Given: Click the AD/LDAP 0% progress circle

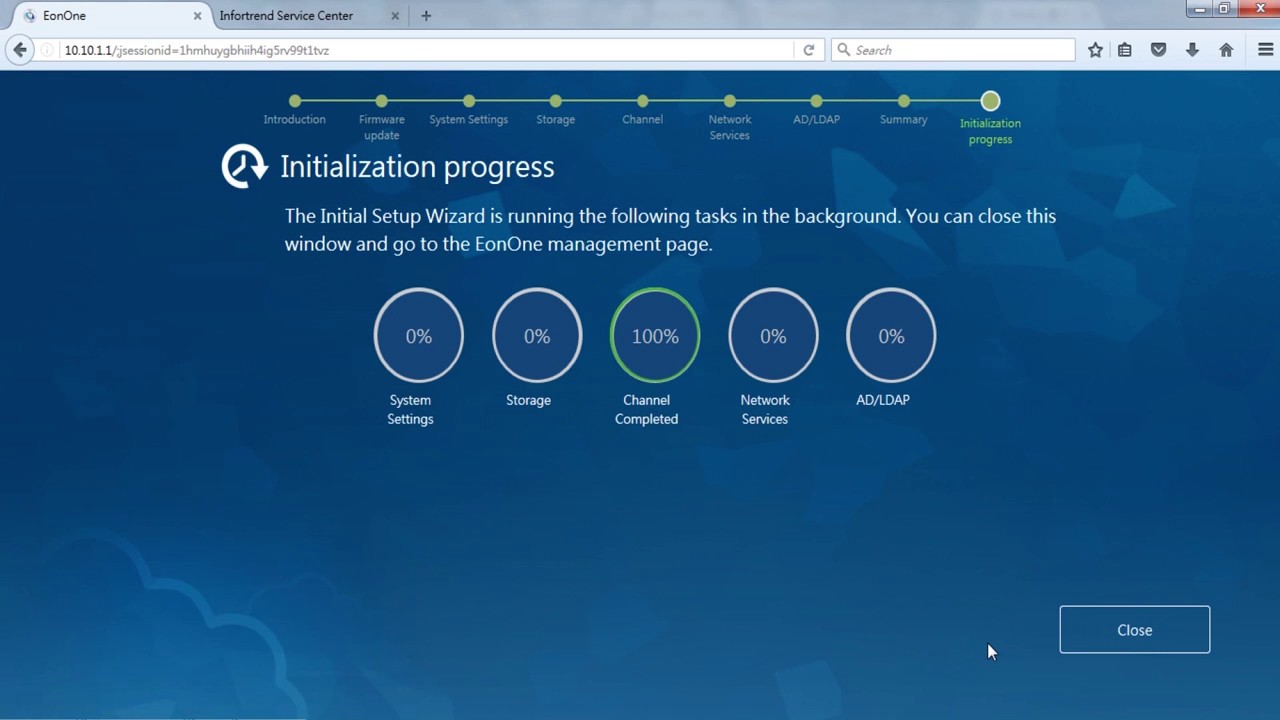Looking at the screenshot, I should [x=891, y=336].
